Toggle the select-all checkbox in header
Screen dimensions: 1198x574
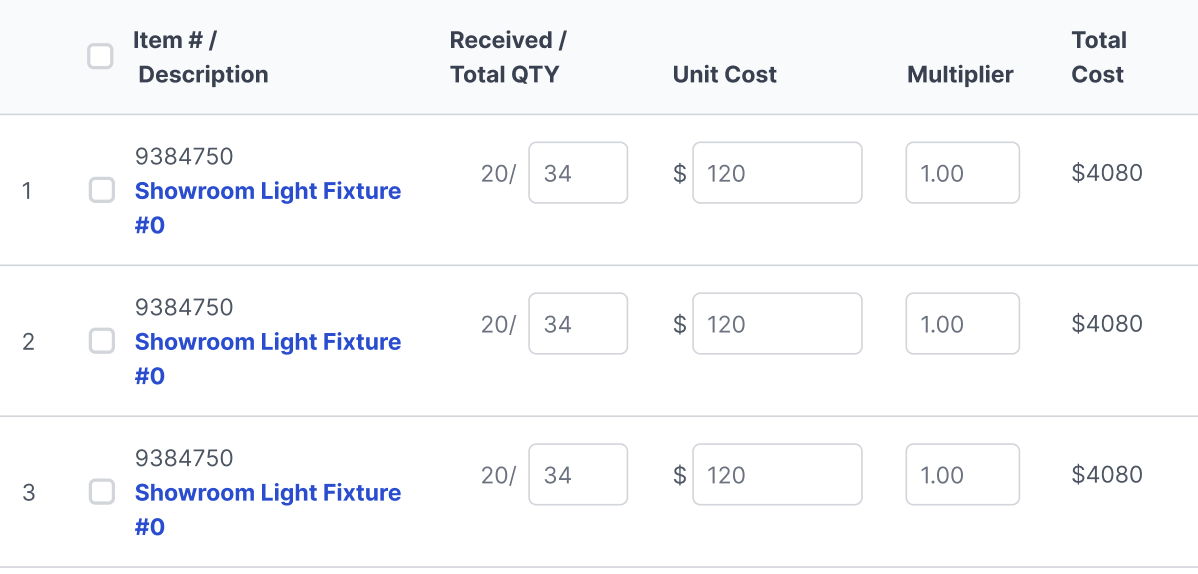pos(100,57)
